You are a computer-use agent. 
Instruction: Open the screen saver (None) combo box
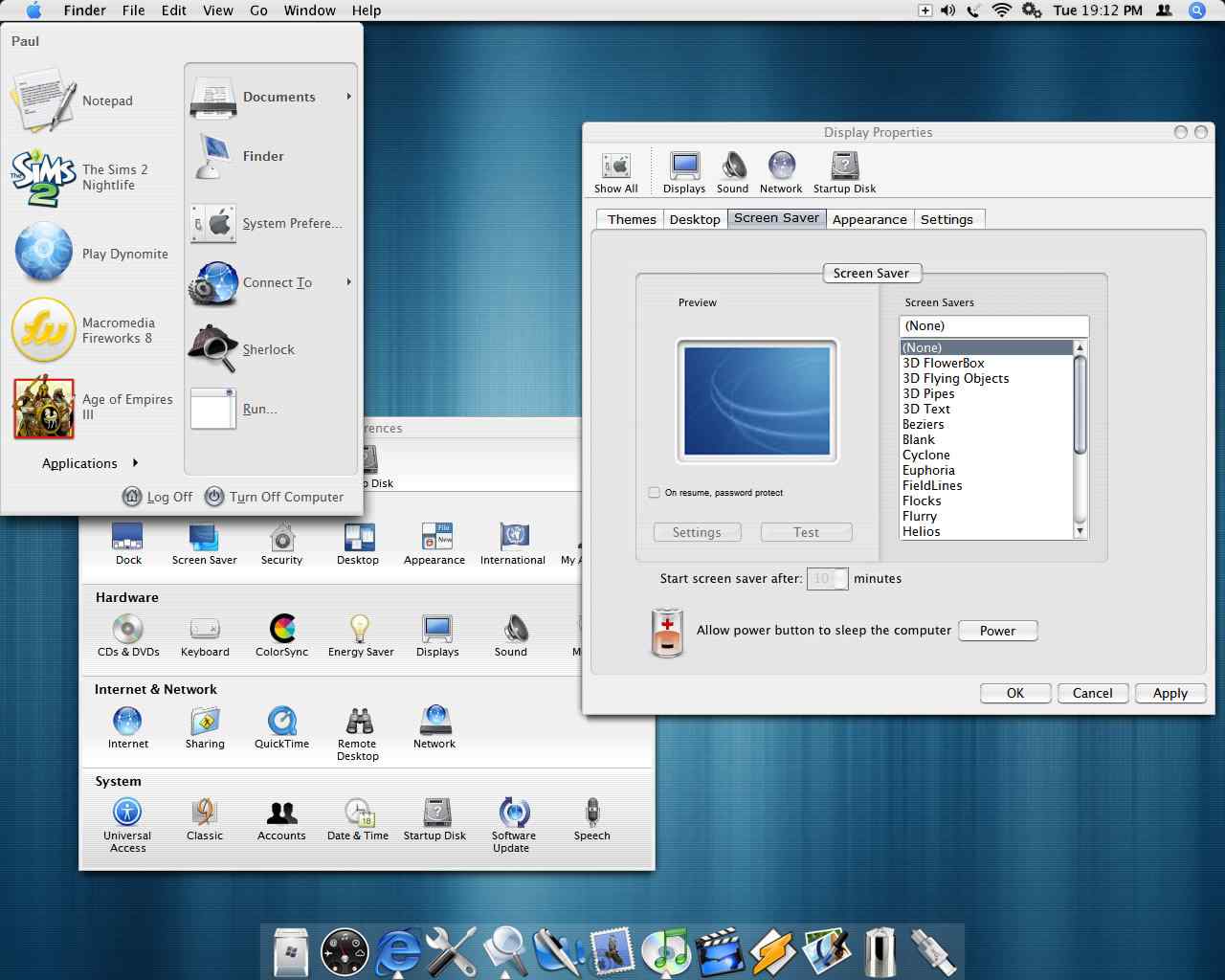tap(993, 326)
